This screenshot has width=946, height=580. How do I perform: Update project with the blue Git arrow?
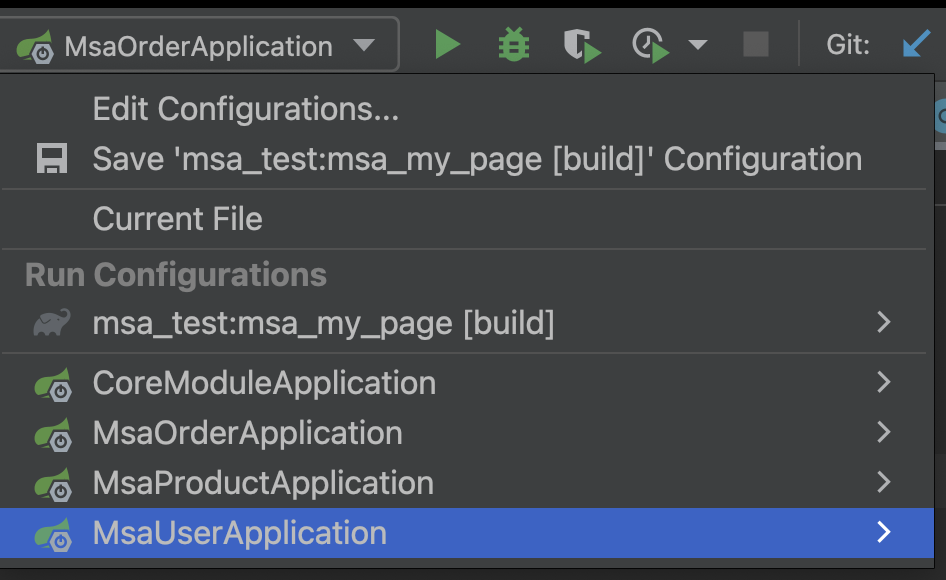(x=916, y=45)
